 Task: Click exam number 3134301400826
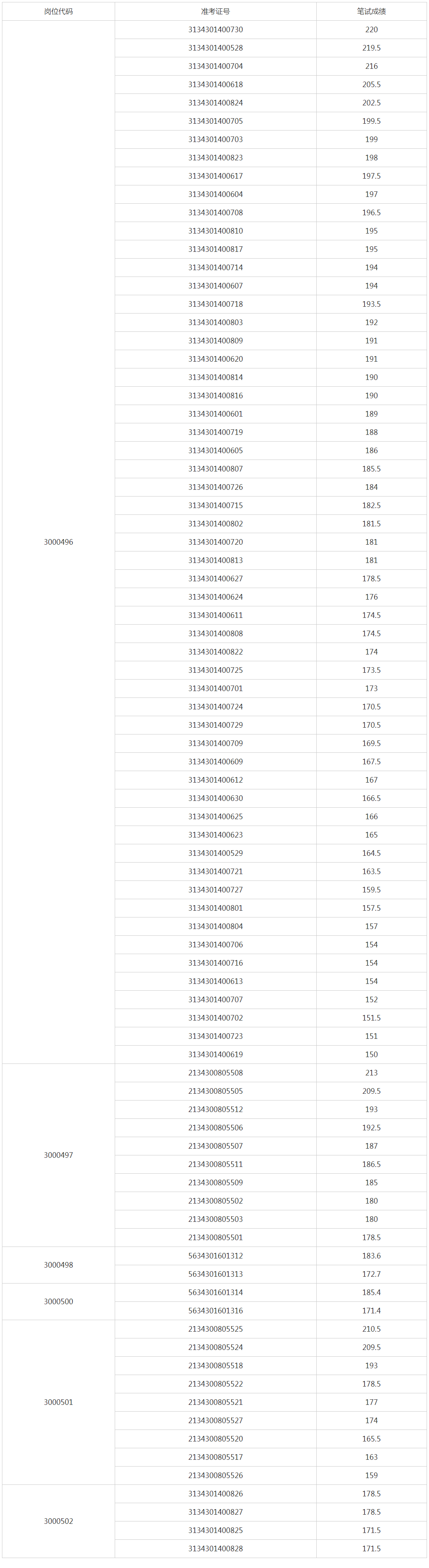[216, 1494]
